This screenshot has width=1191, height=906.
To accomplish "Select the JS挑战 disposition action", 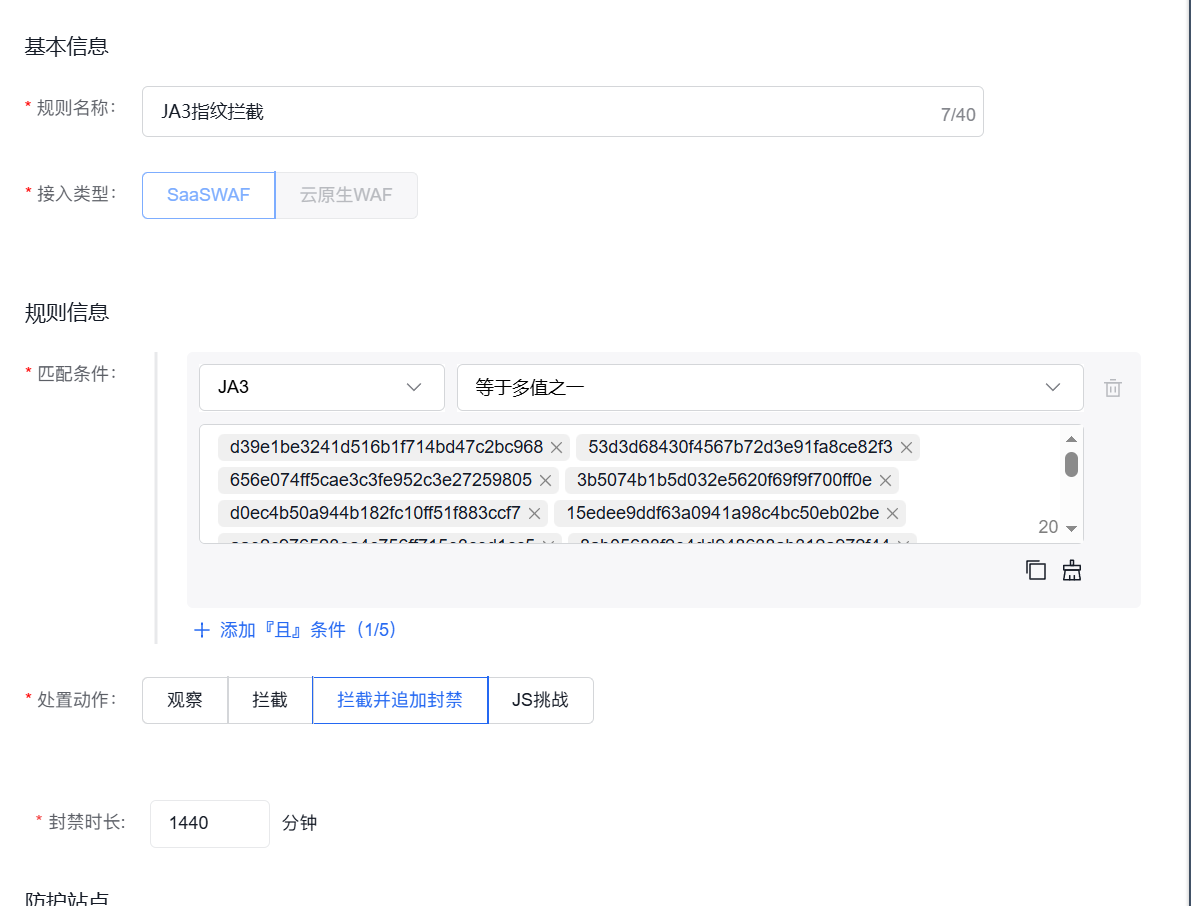I will (x=540, y=700).
